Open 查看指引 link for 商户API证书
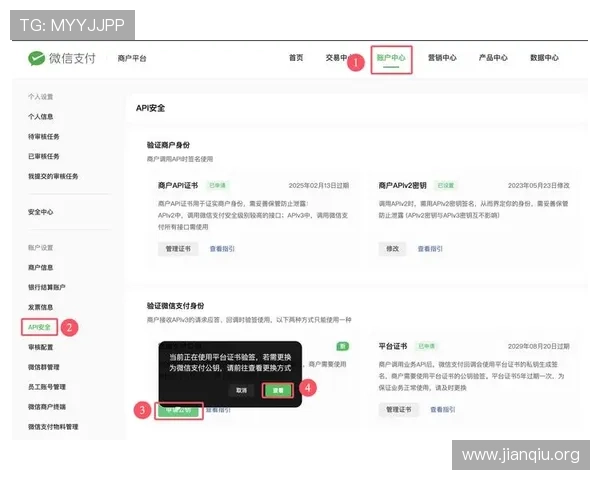 pos(222,249)
